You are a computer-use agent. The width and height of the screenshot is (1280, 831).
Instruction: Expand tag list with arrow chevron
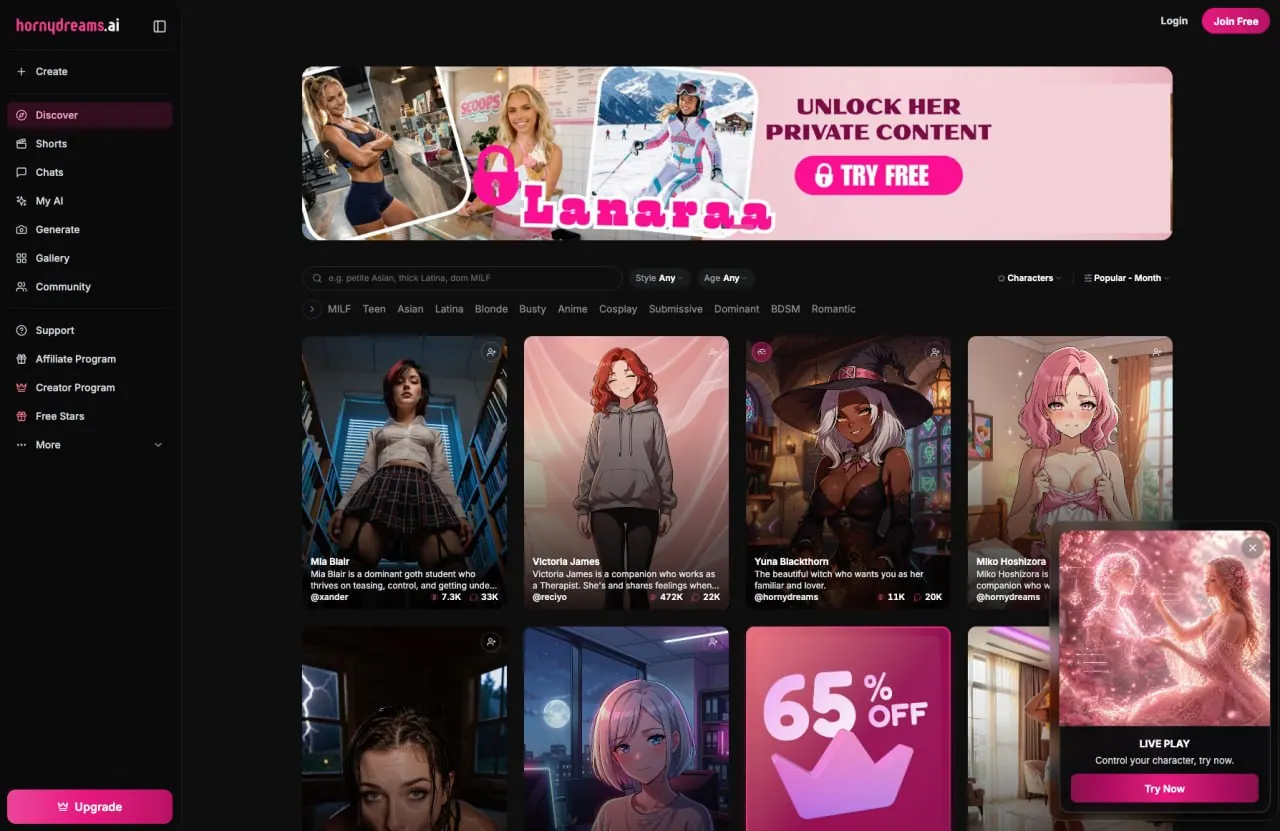pos(311,309)
